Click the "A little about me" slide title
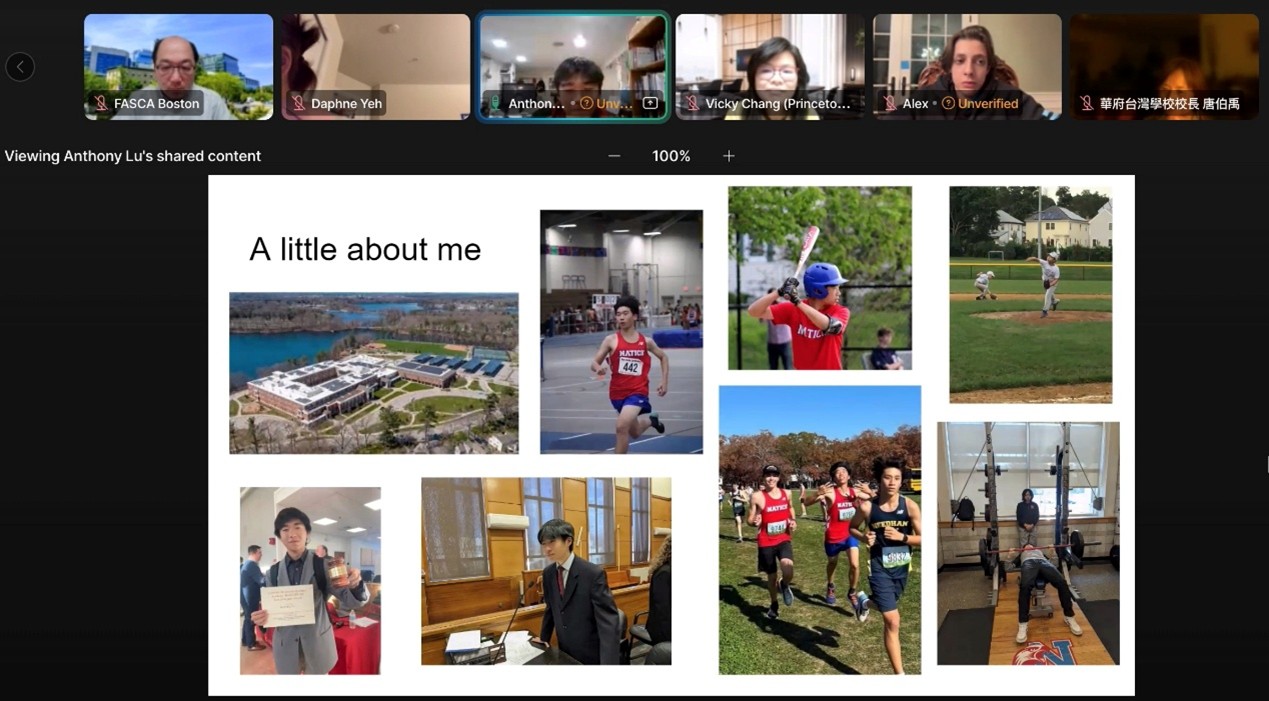 pos(365,249)
